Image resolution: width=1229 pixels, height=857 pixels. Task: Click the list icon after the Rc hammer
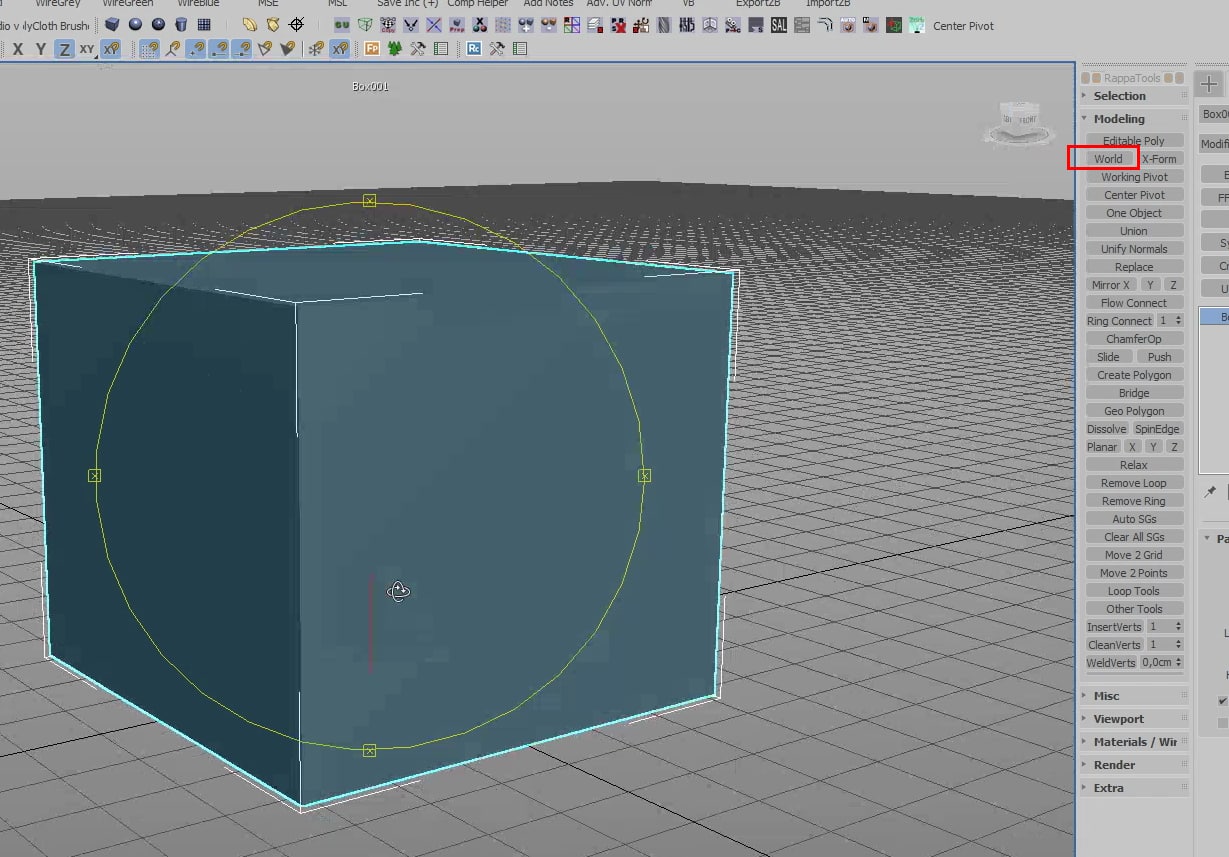[x=520, y=48]
